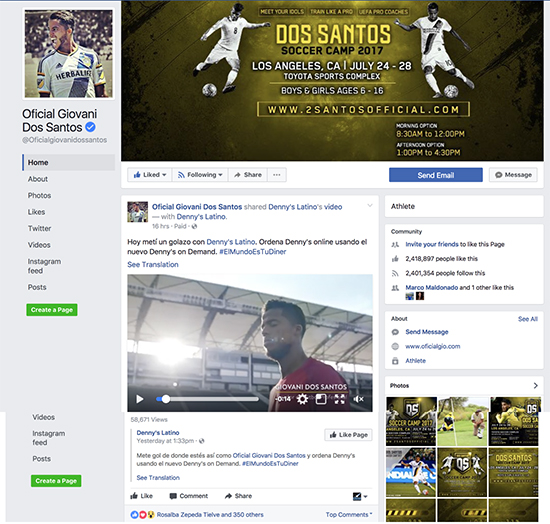Click See Translation under the main post
The height and width of the screenshot is (524, 550).
pos(153,264)
